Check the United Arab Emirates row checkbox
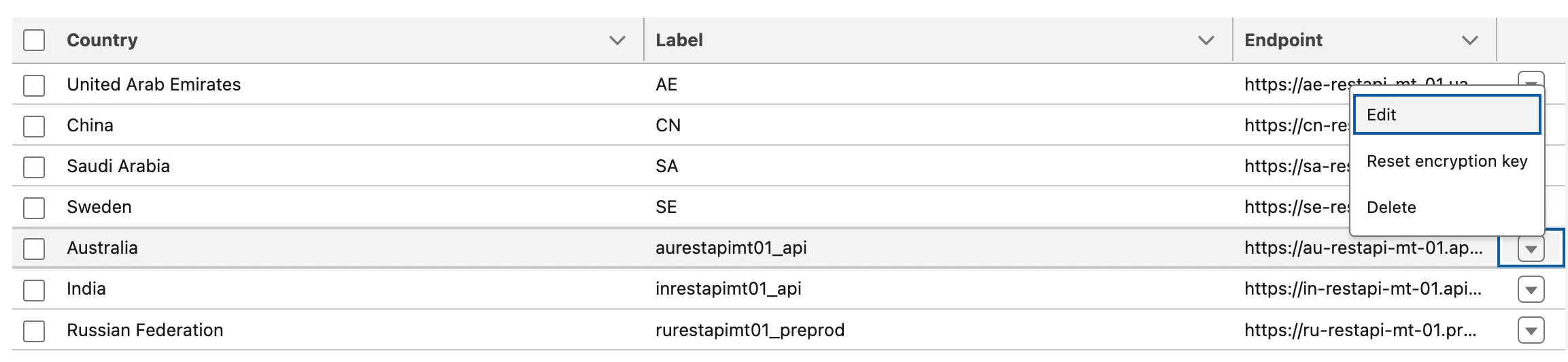Viewport: 1568px width, 362px height. pos(34,86)
